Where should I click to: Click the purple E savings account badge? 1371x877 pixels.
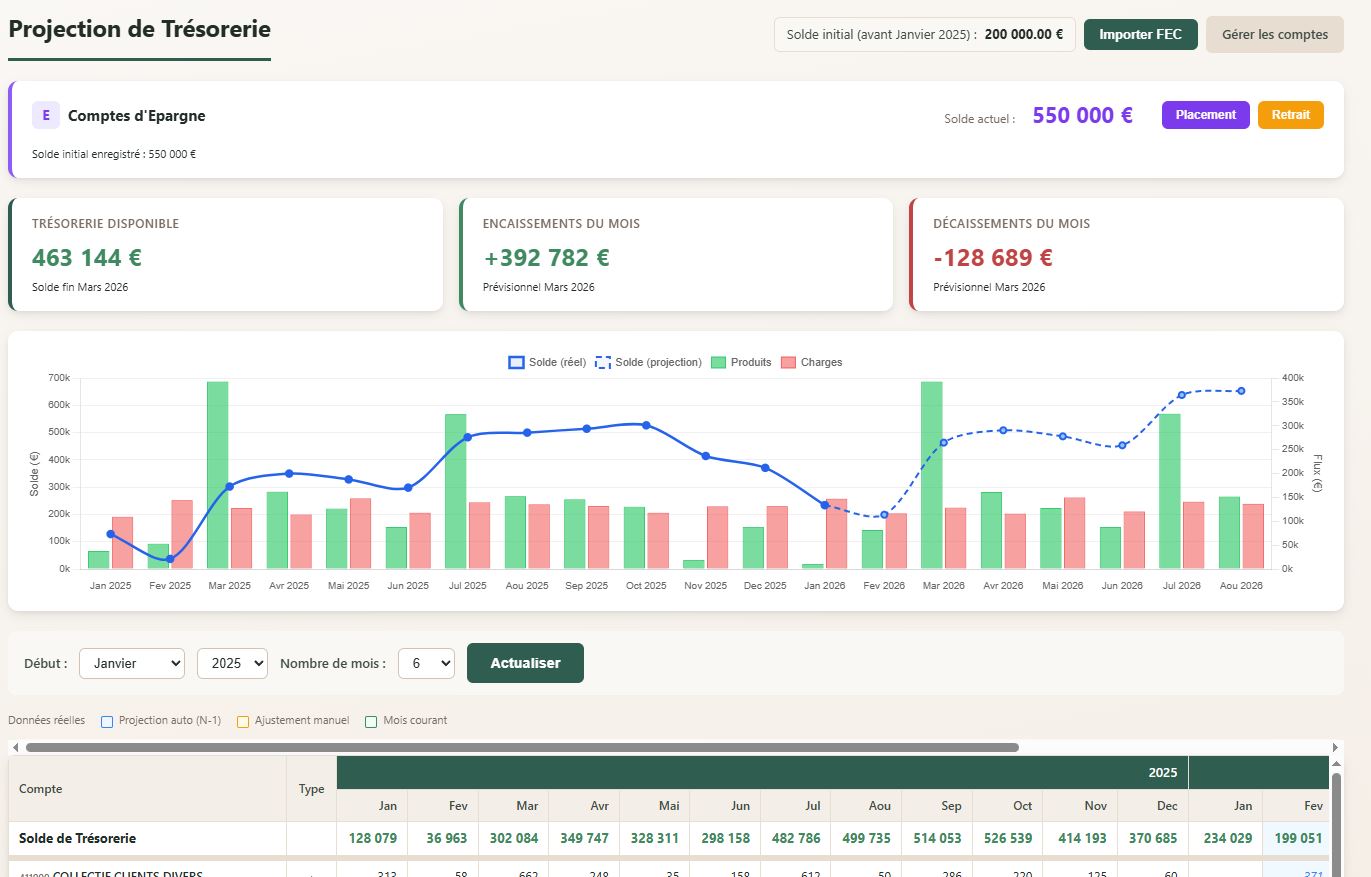pos(45,116)
